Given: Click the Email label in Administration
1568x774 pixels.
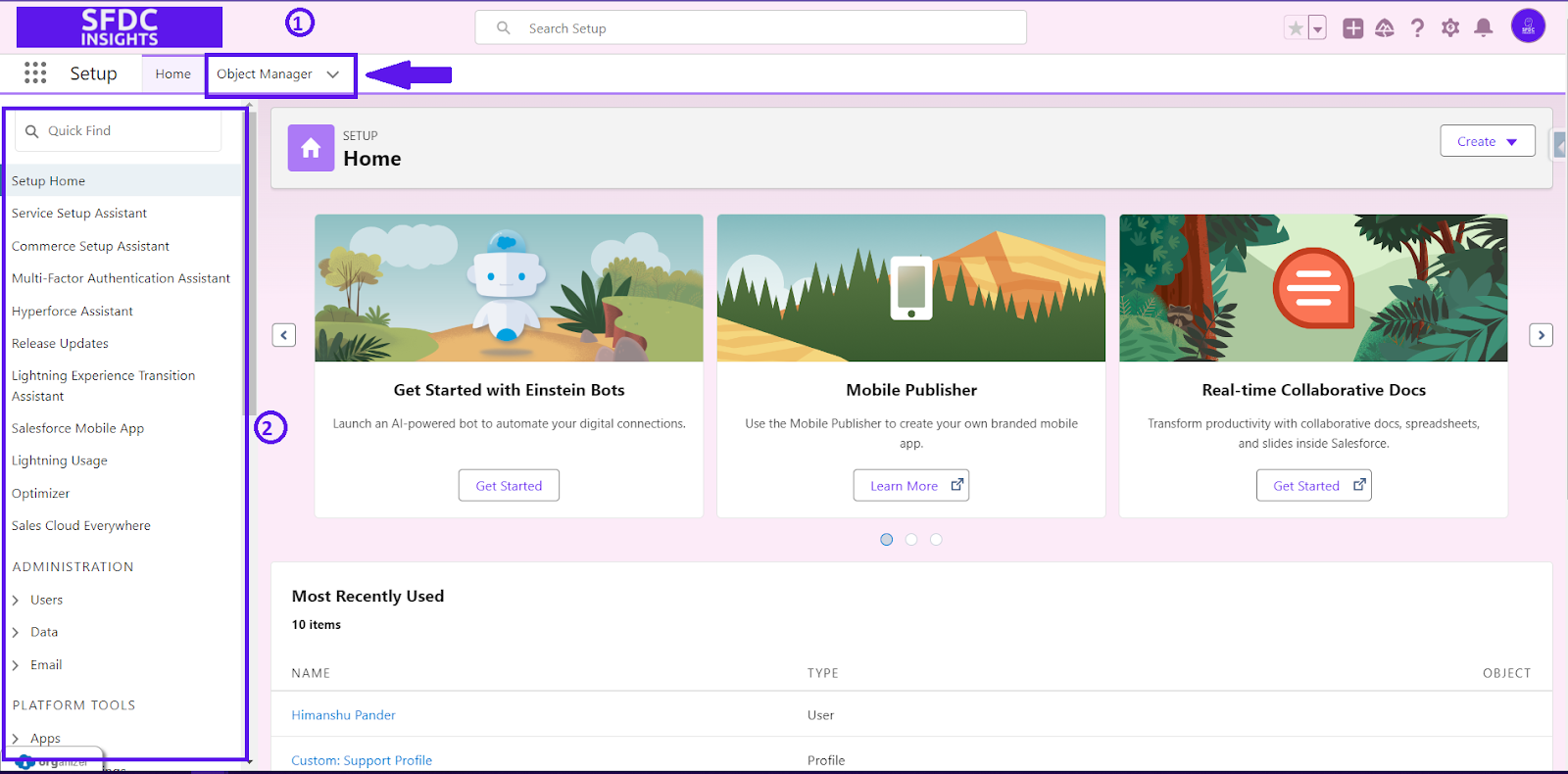Looking at the screenshot, I should [x=46, y=665].
